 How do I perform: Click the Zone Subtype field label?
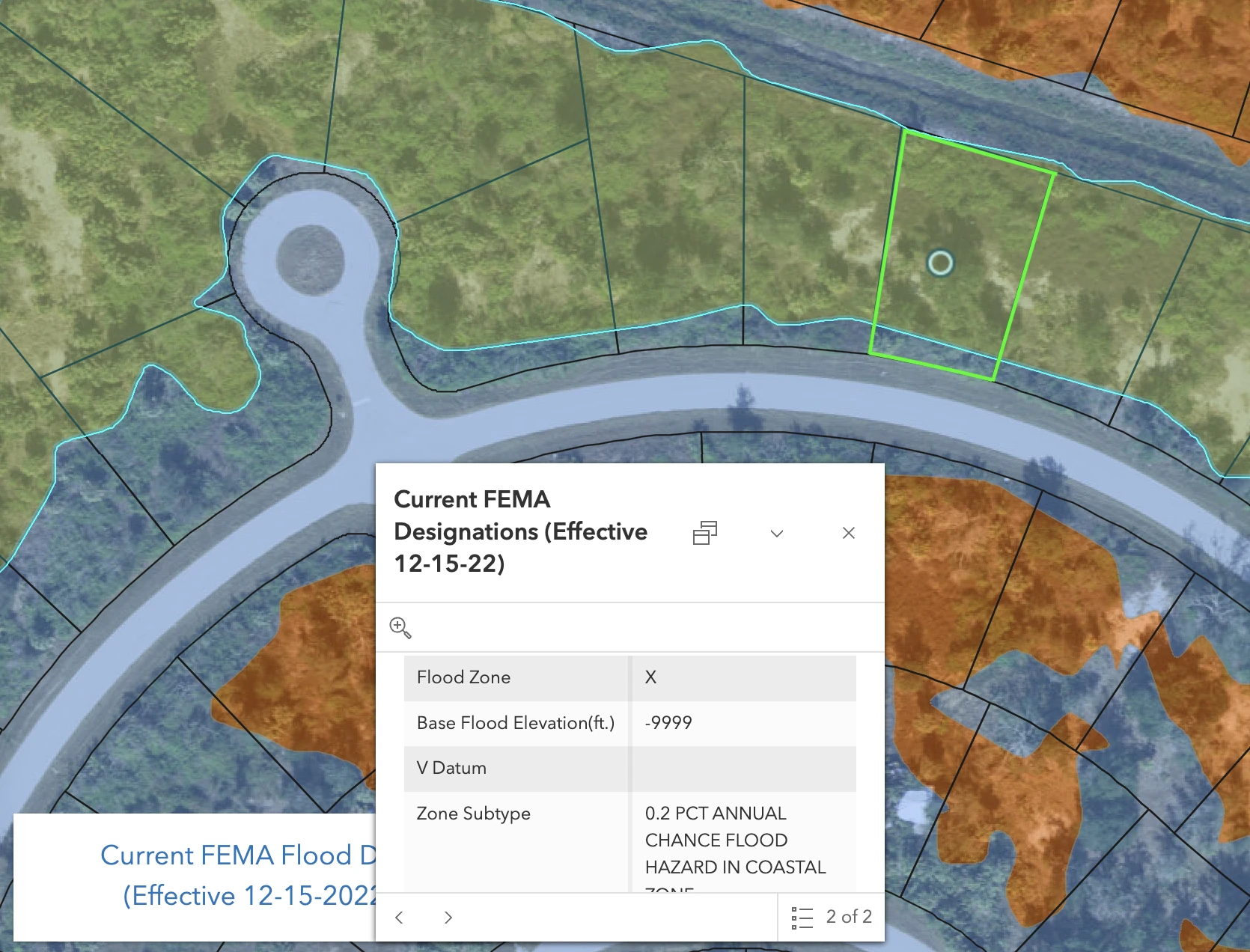coord(473,814)
